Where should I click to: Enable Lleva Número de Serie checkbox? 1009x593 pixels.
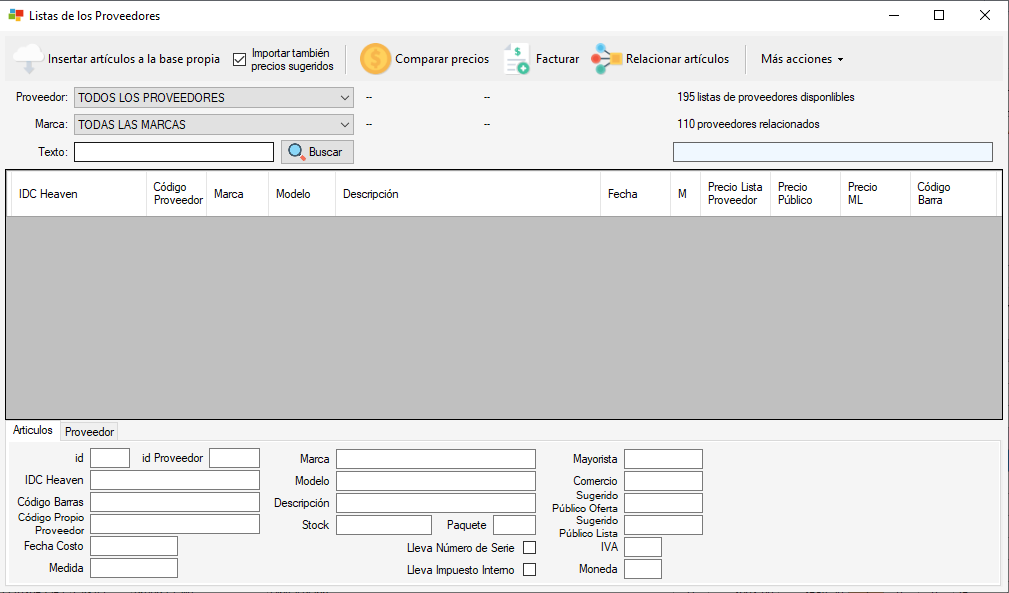(530, 547)
